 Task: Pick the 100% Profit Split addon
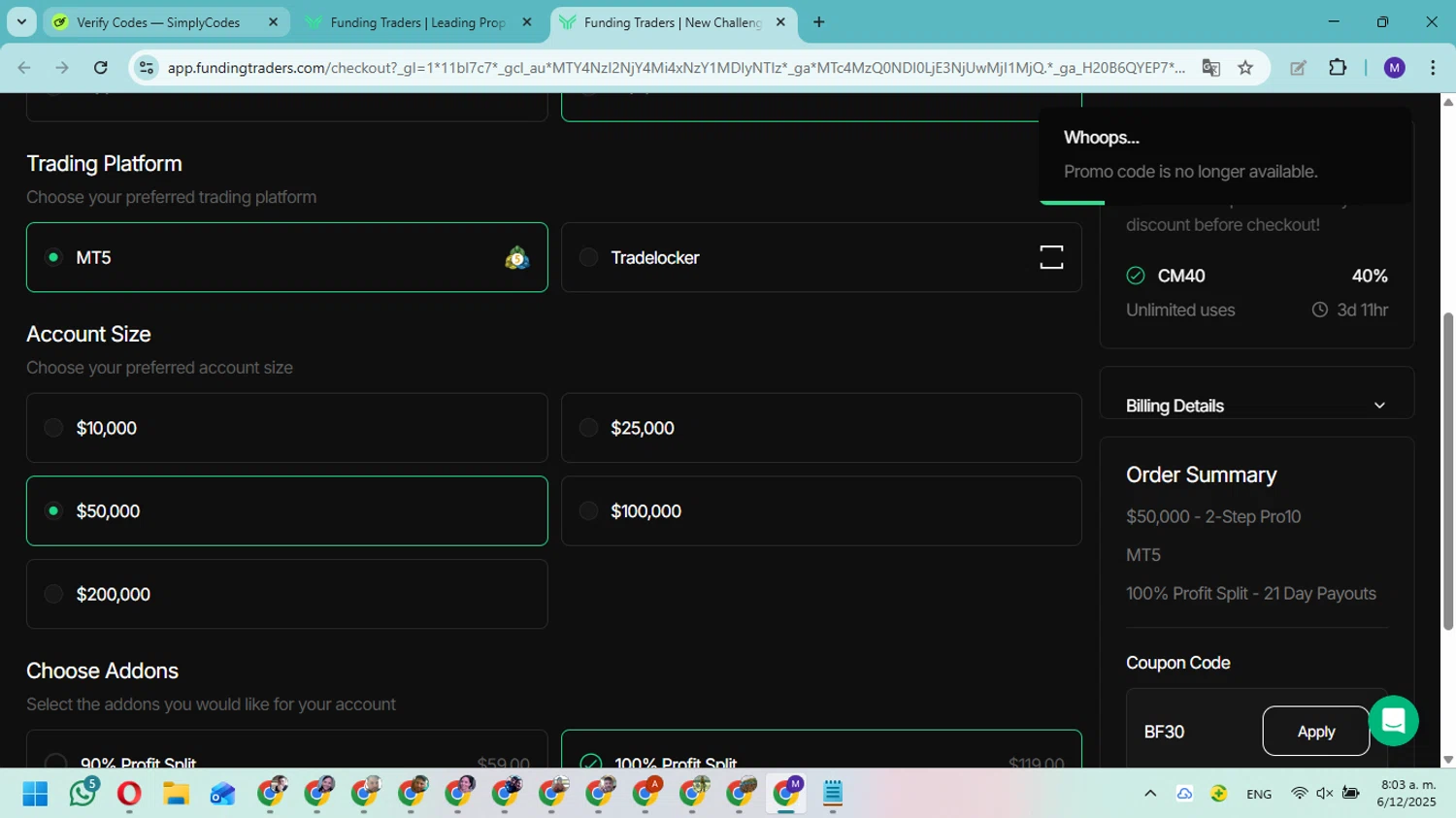tap(821, 749)
